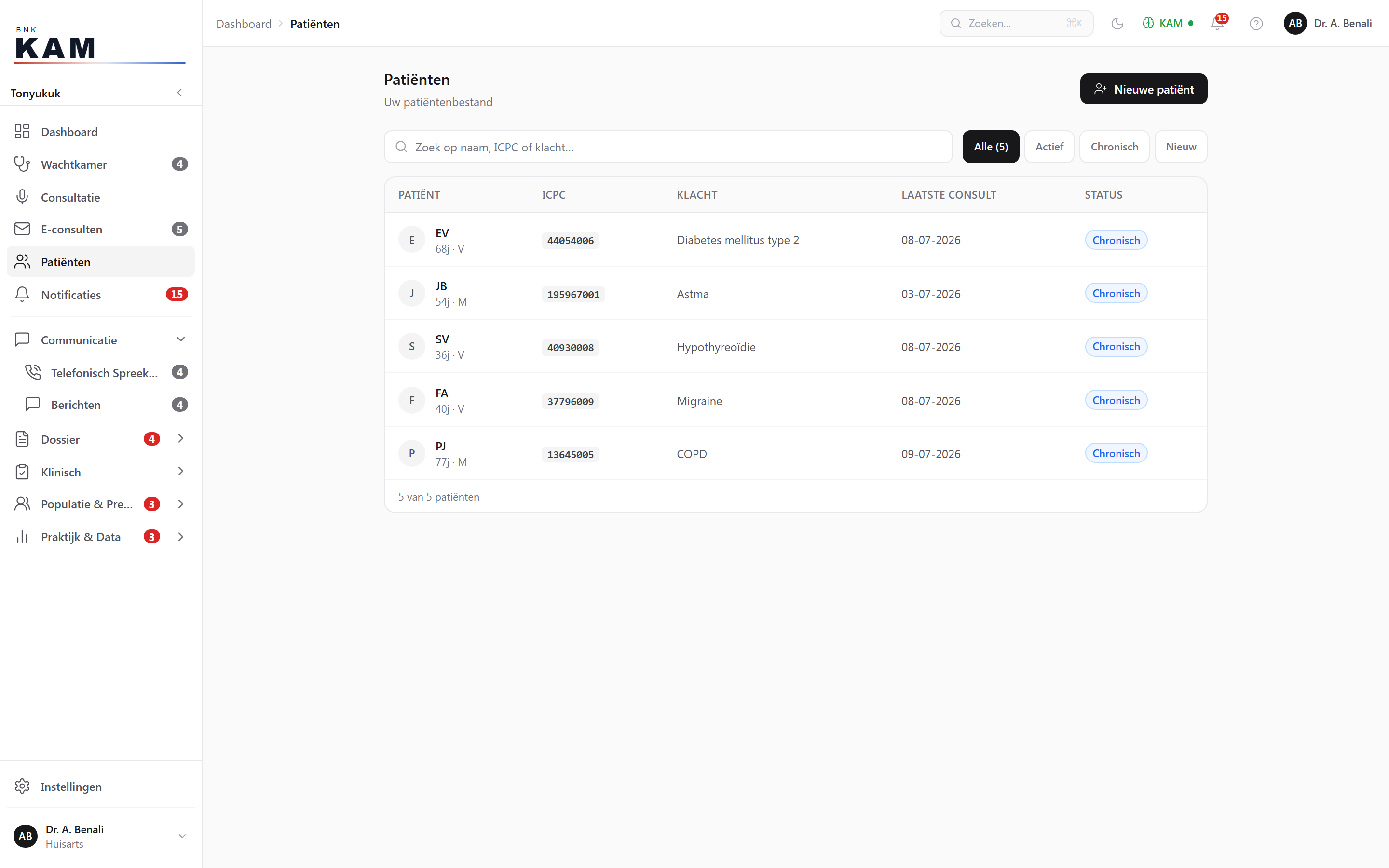This screenshot has height=868, width=1389.
Task: Open the notifications bell in the header
Action: pyautogui.click(x=1217, y=24)
